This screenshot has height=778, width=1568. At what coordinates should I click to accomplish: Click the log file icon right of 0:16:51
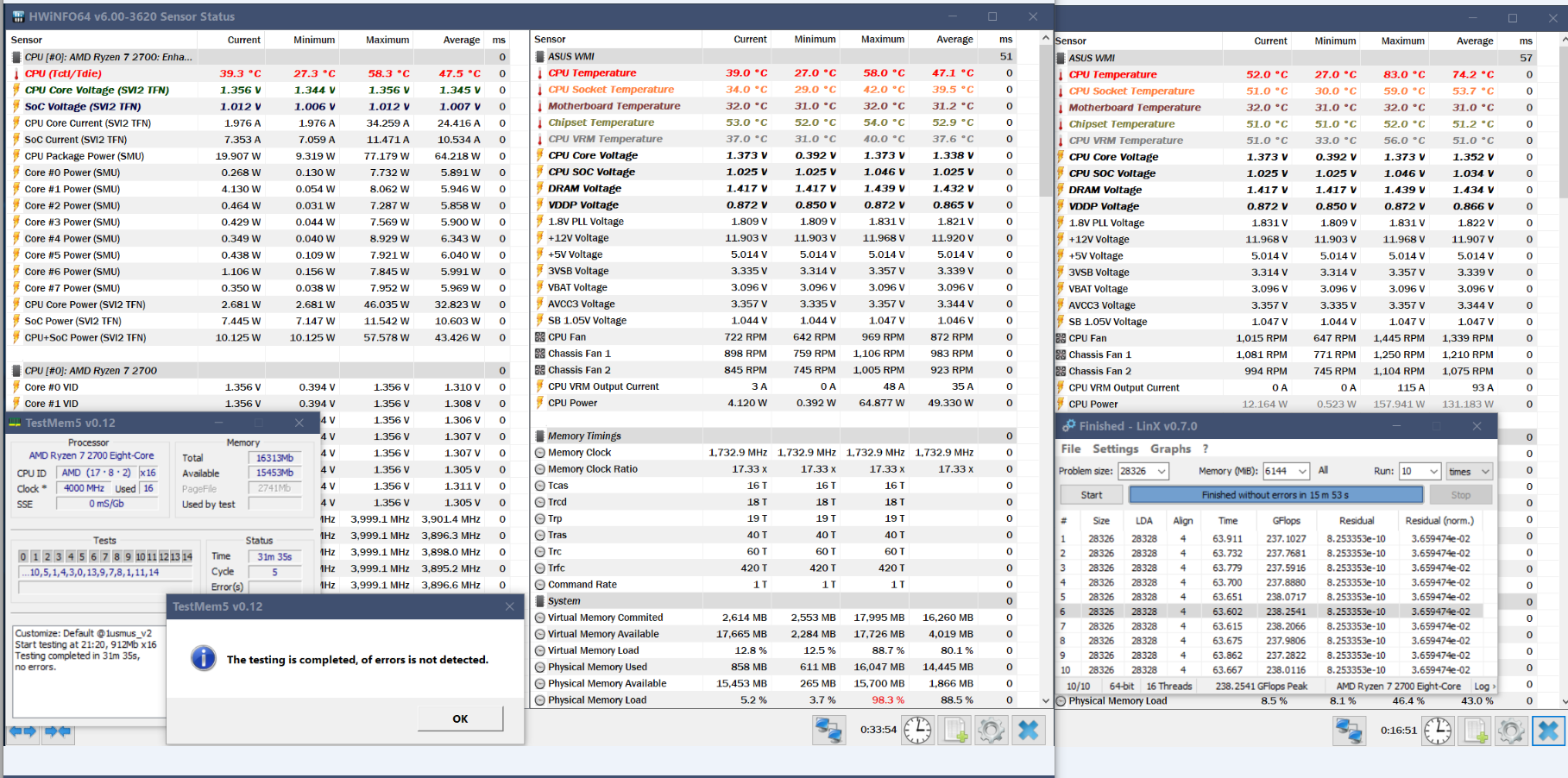(x=1476, y=731)
